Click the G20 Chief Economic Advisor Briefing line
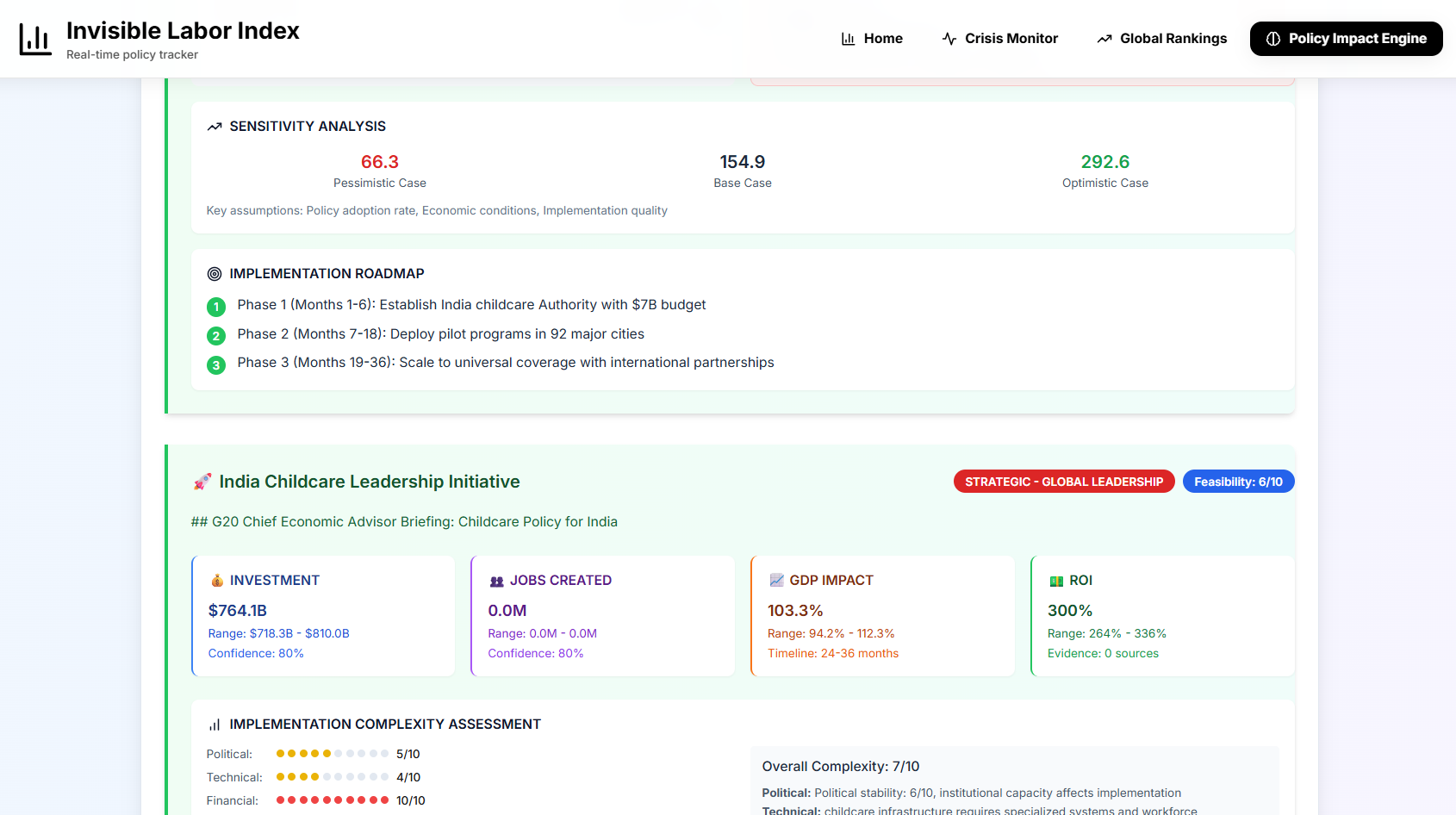Viewport: 1456px width, 815px height. [x=404, y=522]
